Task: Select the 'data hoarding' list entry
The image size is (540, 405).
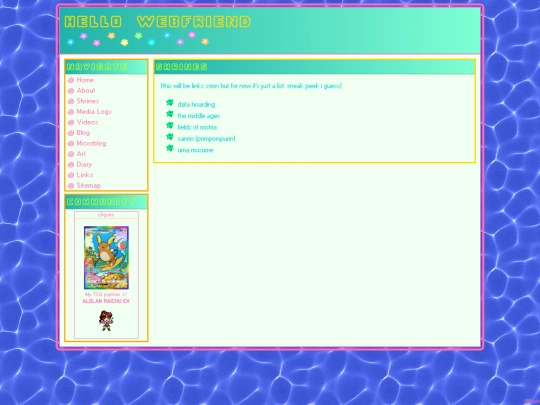Action: pyautogui.click(x=196, y=104)
